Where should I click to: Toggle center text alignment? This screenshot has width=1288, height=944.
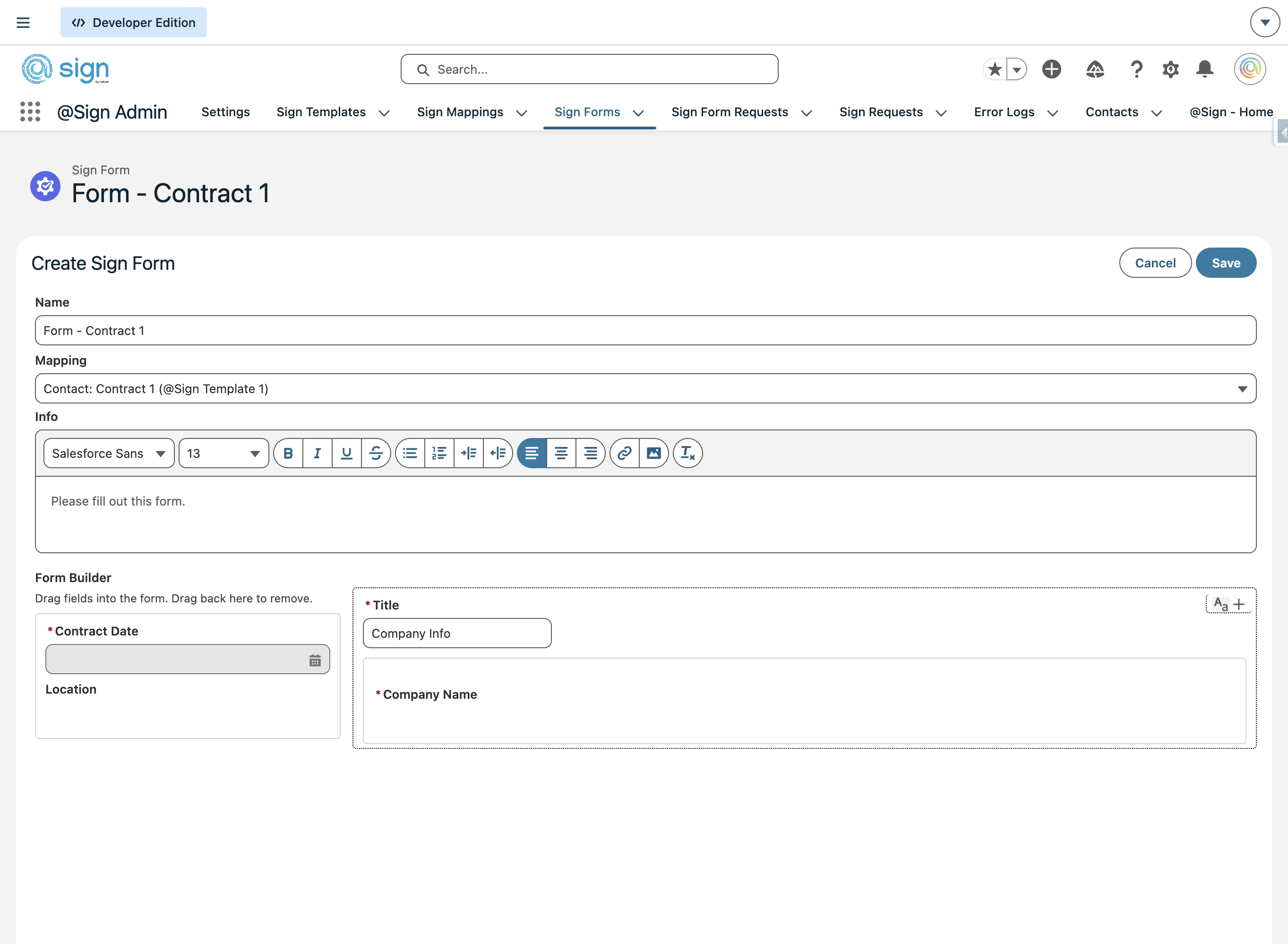pyautogui.click(x=561, y=453)
